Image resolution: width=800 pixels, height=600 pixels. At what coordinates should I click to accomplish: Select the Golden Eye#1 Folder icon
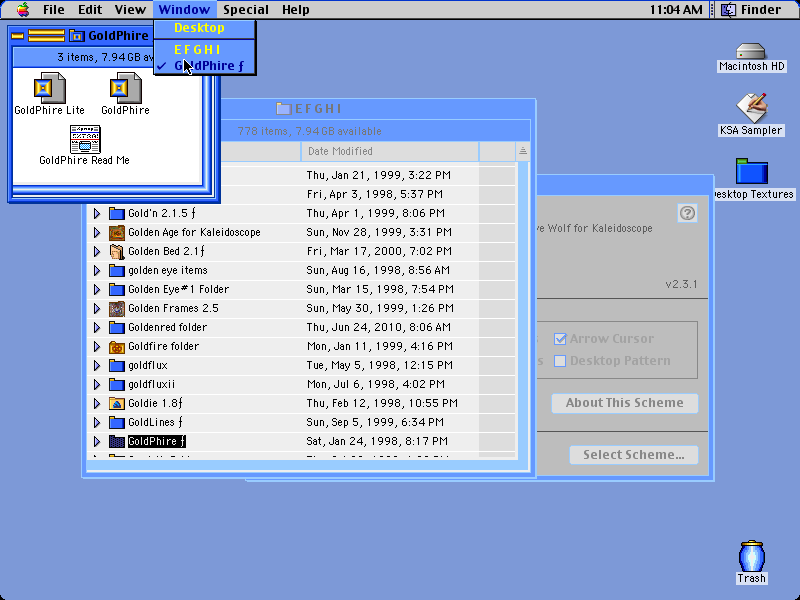[x=117, y=289]
